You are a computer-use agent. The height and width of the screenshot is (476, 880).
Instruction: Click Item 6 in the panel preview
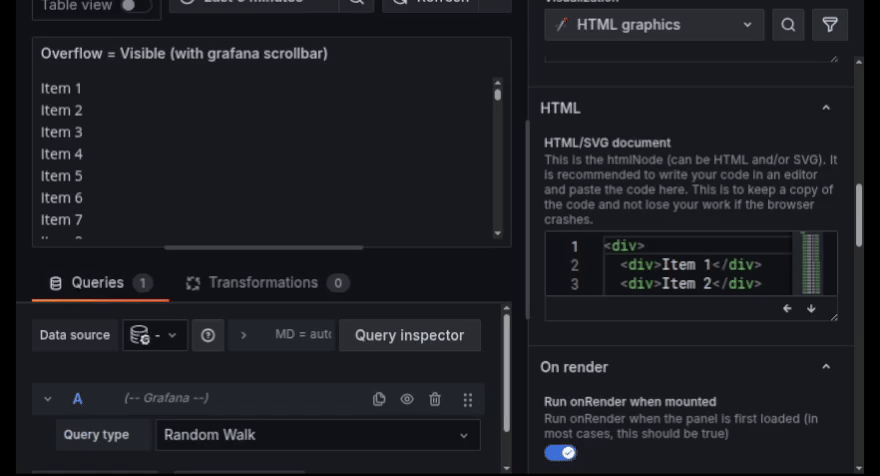[62, 198]
